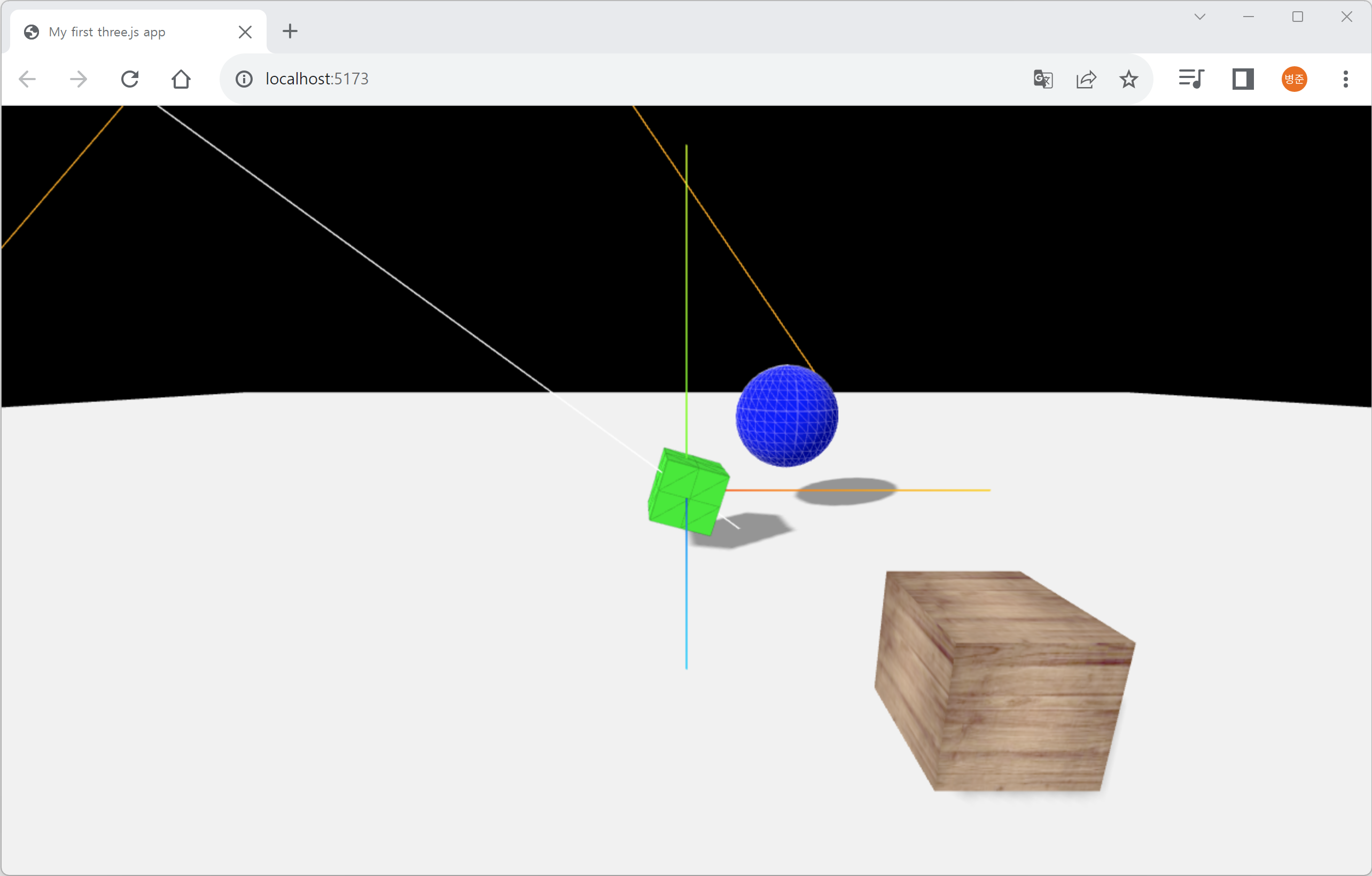
Task: Toggle the browser side panel
Action: click(1243, 79)
